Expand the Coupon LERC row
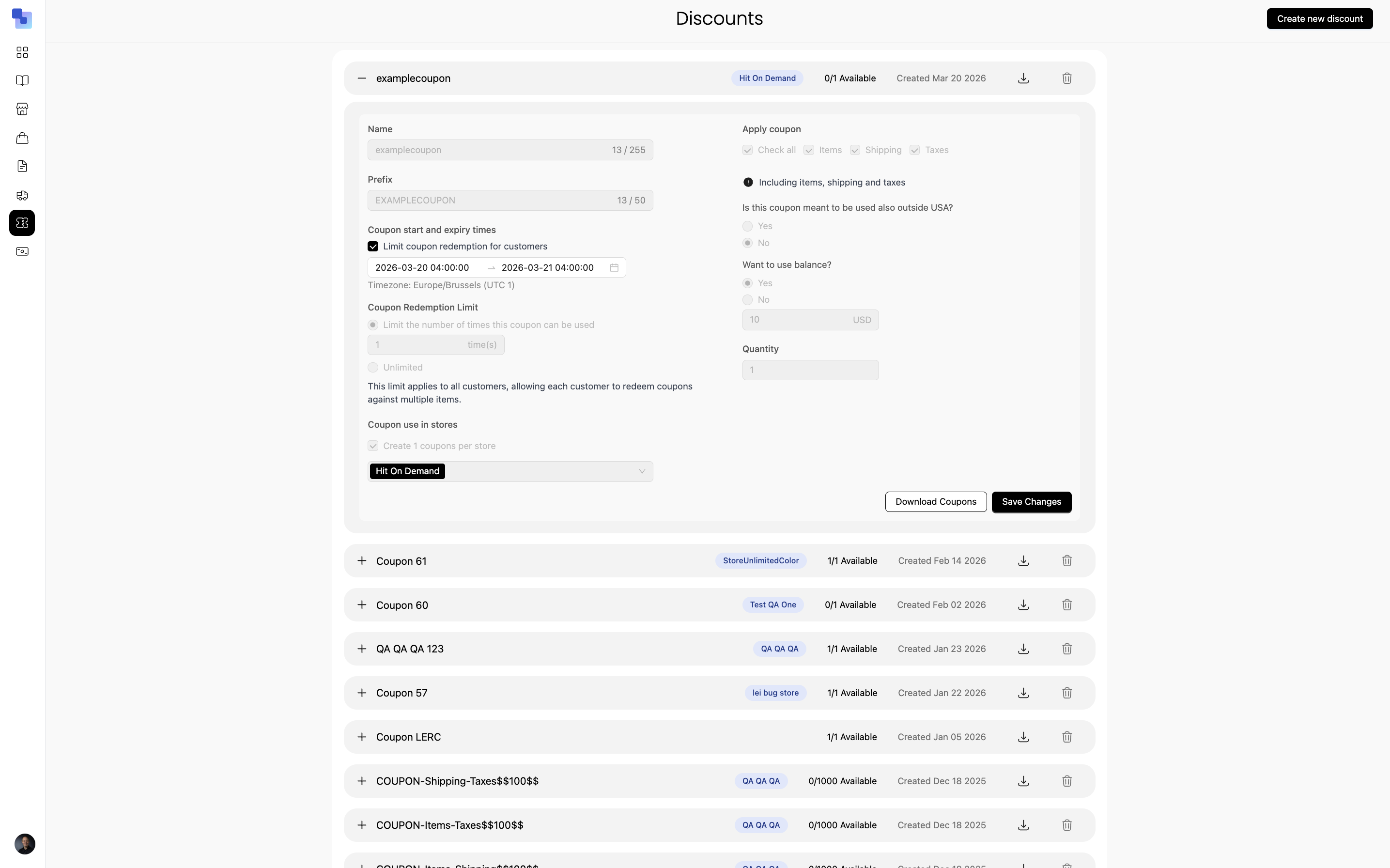1390x868 pixels. [x=362, y=737]
